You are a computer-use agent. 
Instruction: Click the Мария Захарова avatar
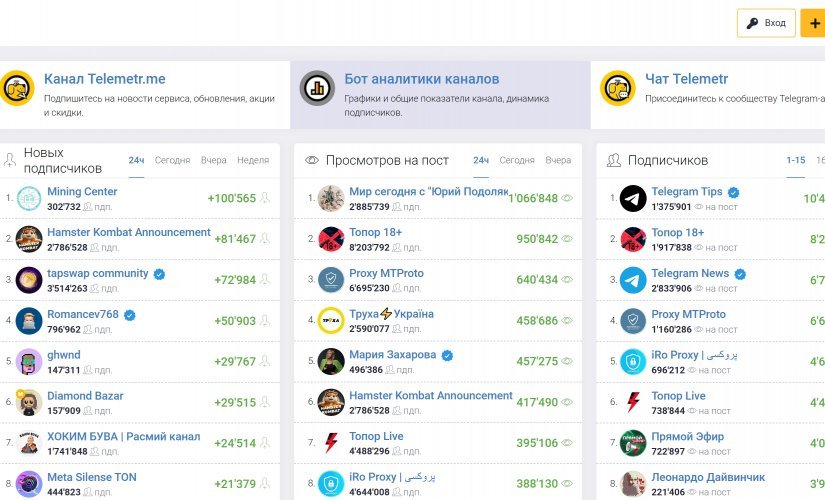click(331, 362)
